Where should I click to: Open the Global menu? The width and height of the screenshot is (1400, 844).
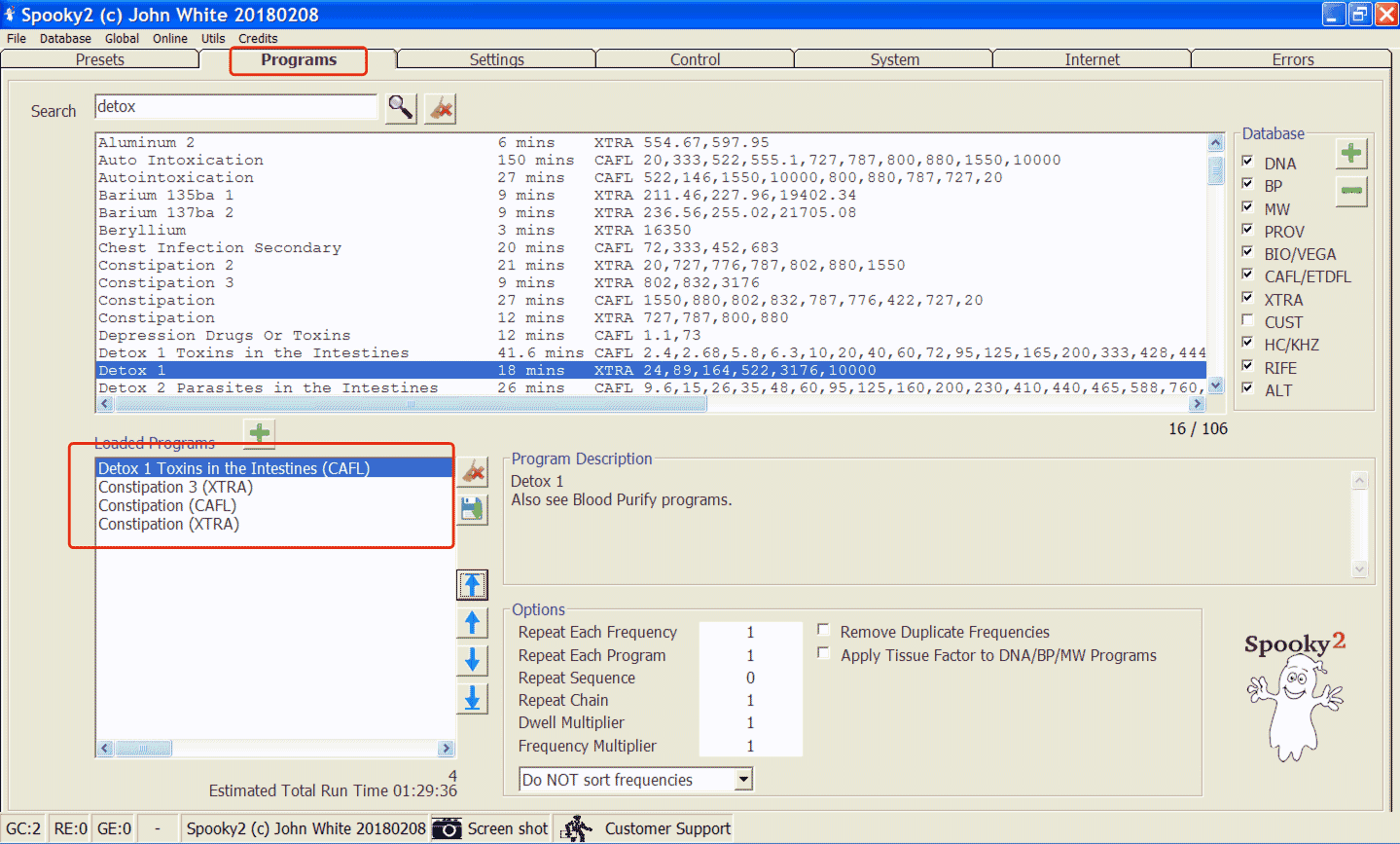122,38
